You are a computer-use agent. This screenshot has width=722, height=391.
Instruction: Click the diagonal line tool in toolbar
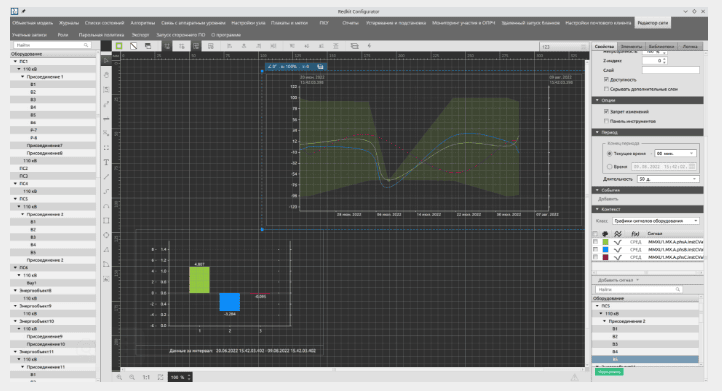134,46
